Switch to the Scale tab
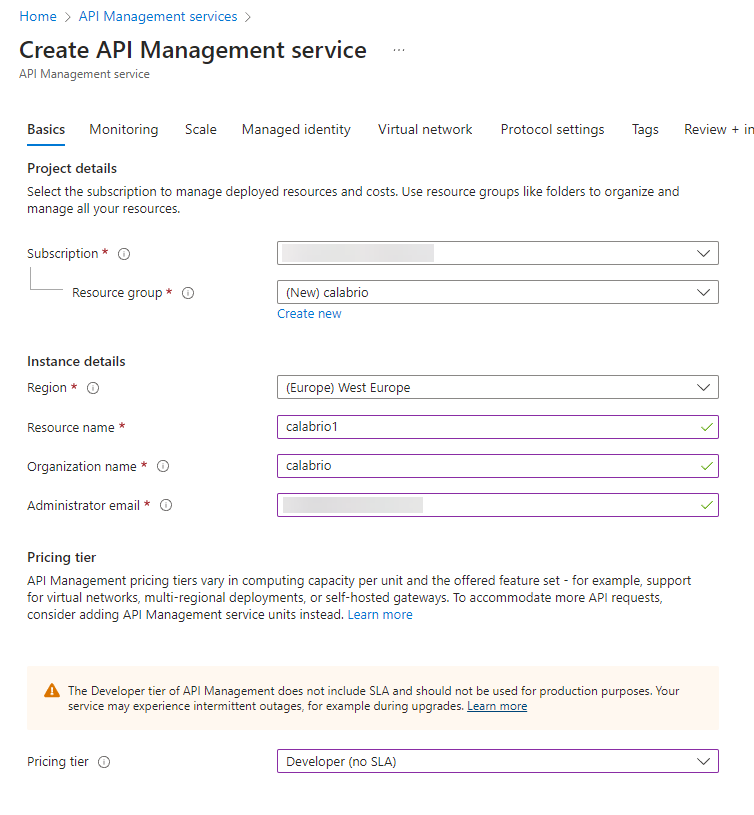This screenshot has height=815, width=754. [x=201, y=129]
